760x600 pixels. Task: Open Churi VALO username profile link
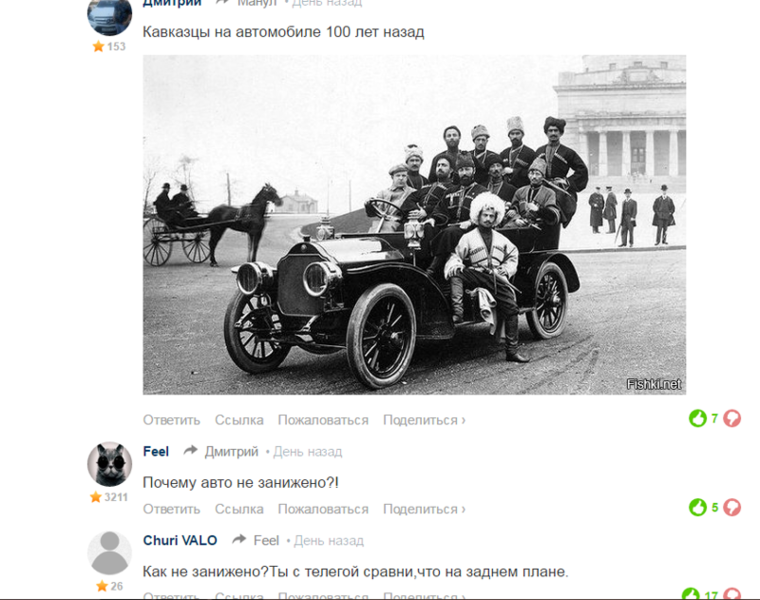pos(180,540)
